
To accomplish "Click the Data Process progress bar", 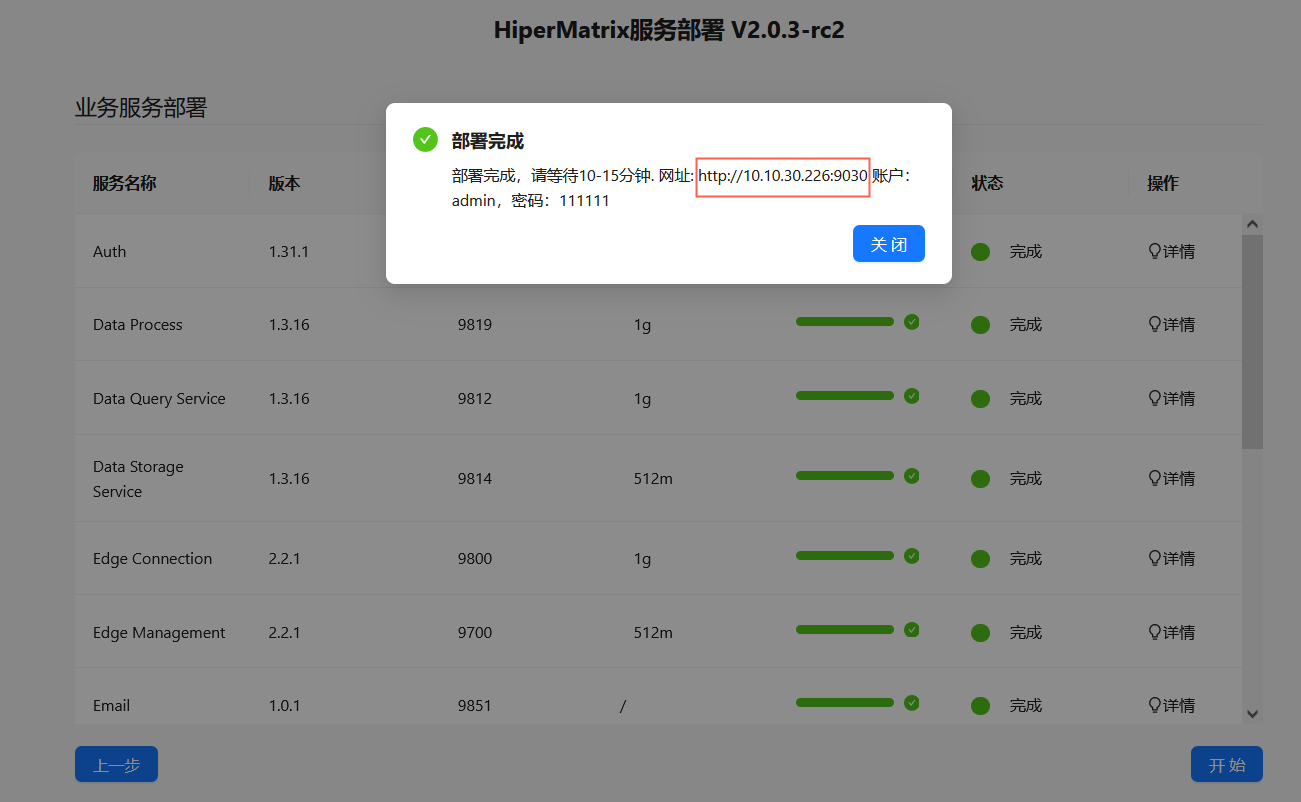I will click(844, 322).
